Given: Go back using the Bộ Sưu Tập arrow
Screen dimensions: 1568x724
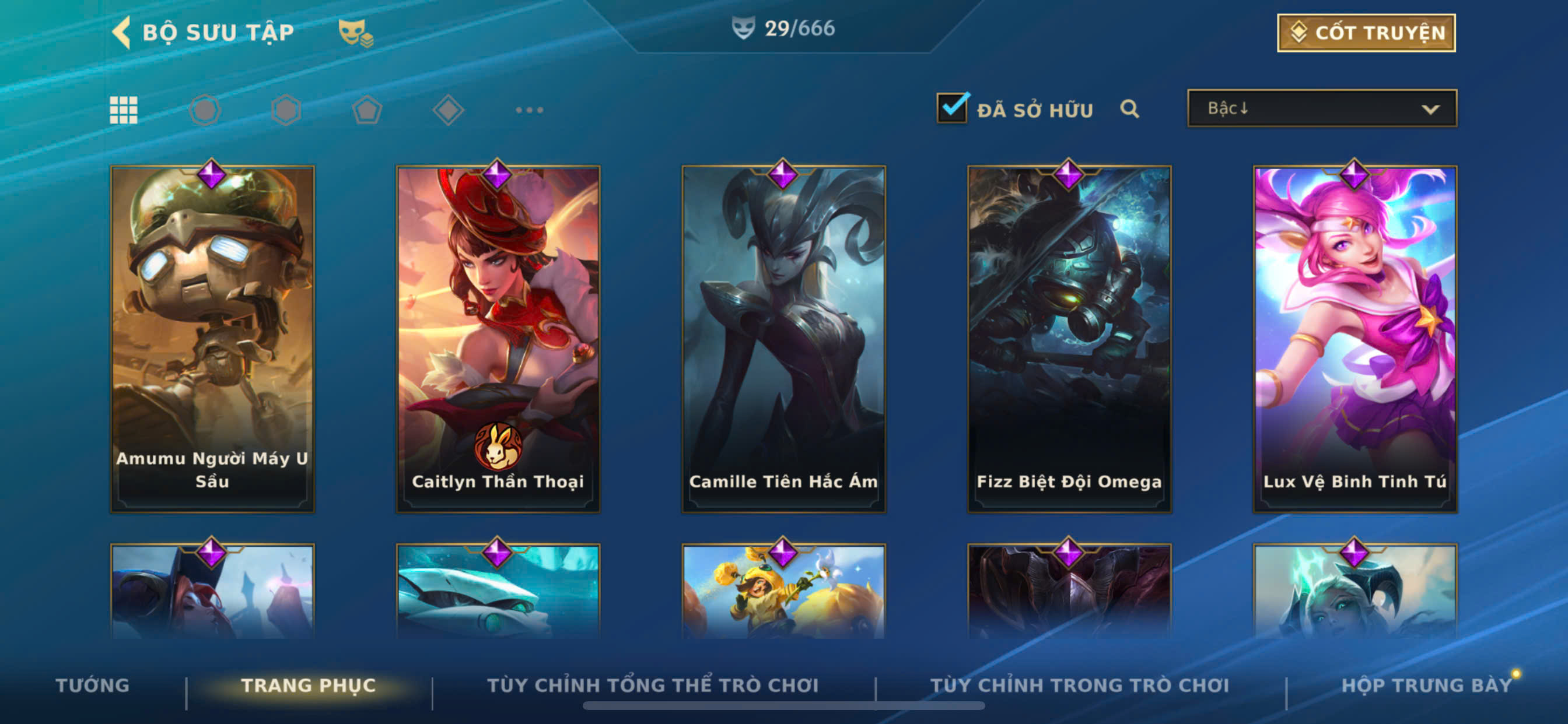Looking at the screenshot, I should click(x=122, y=32).
